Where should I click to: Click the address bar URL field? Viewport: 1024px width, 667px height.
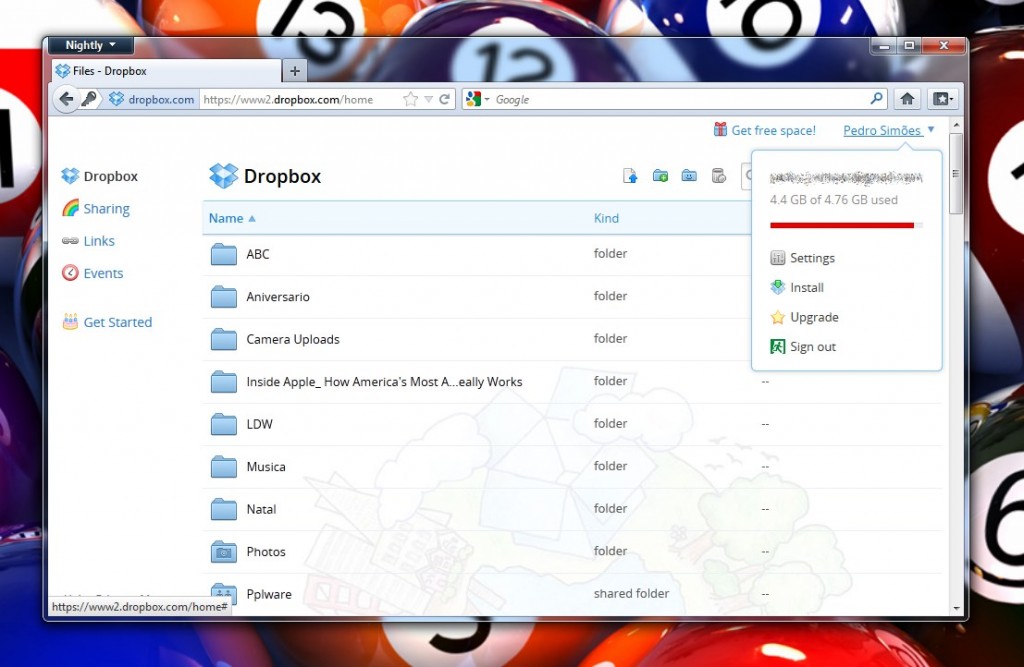click(x=300, y=99)
